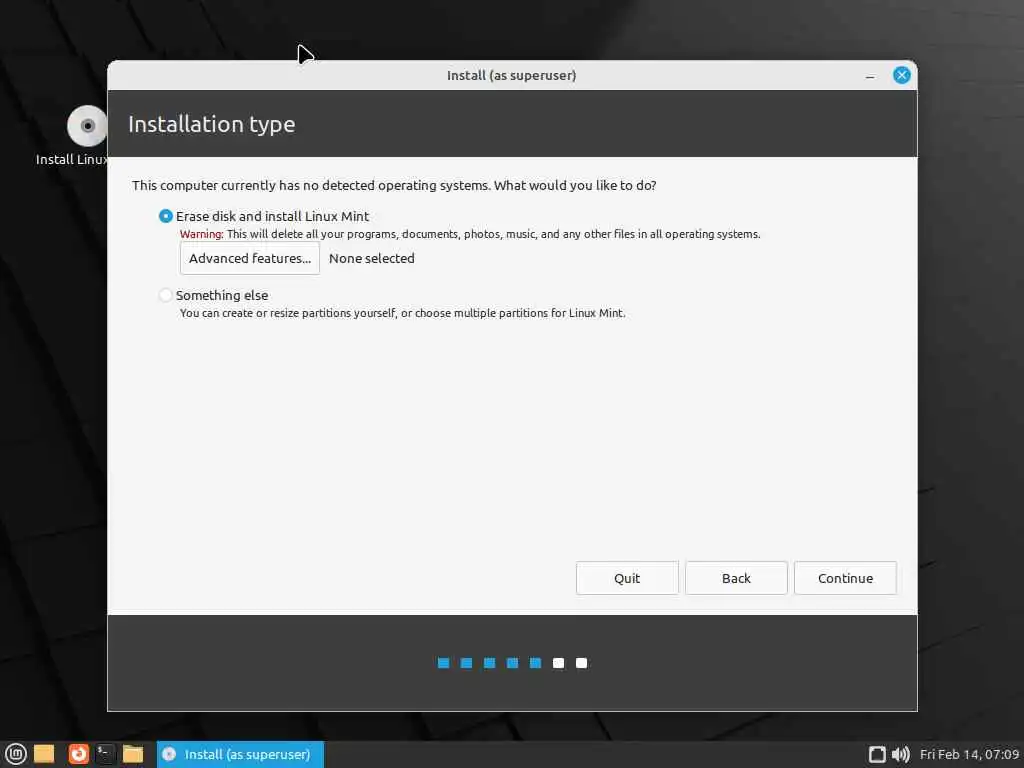
Task: Open the Linux Mint start menu
Action: tap(16, 754)
